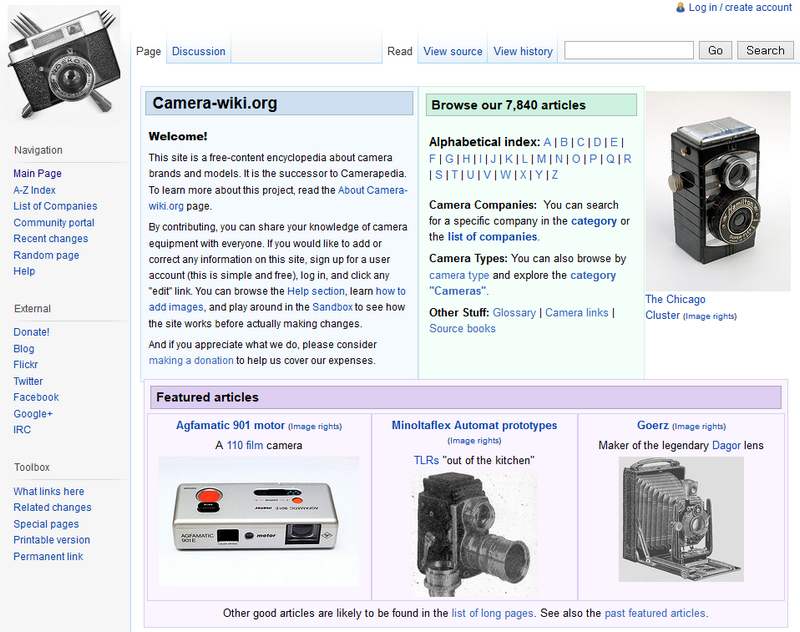Switch to the Read tab
800x632 pixels.
pyautogui.click(x=399, y=52)
